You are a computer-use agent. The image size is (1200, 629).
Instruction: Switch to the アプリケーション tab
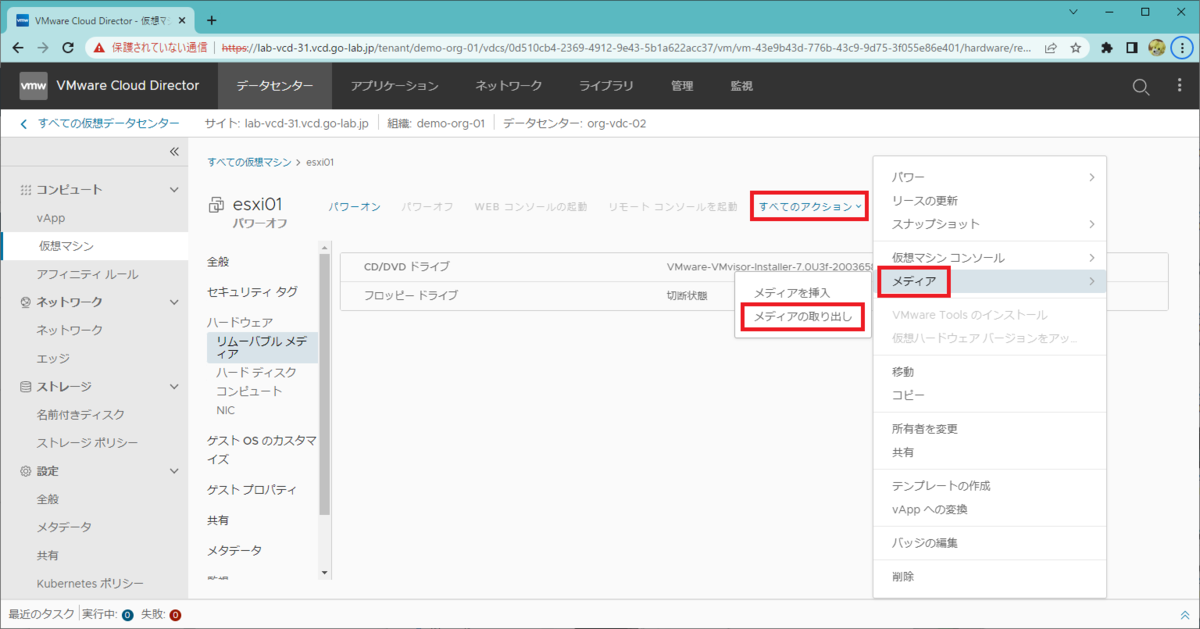point(394,86)
